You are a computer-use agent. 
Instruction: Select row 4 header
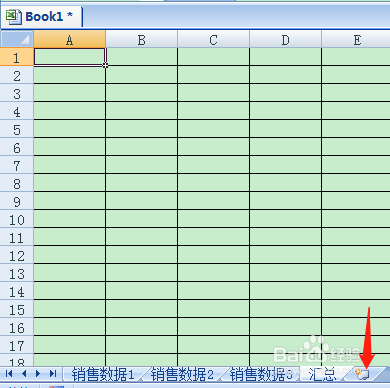[x=17, y=111]
